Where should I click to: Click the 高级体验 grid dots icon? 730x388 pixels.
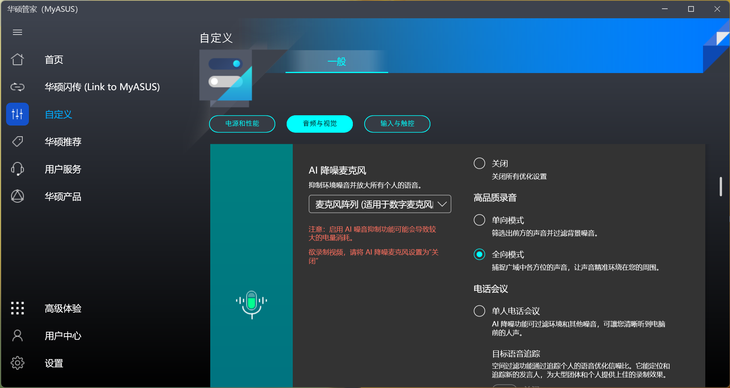coord(17,308)
